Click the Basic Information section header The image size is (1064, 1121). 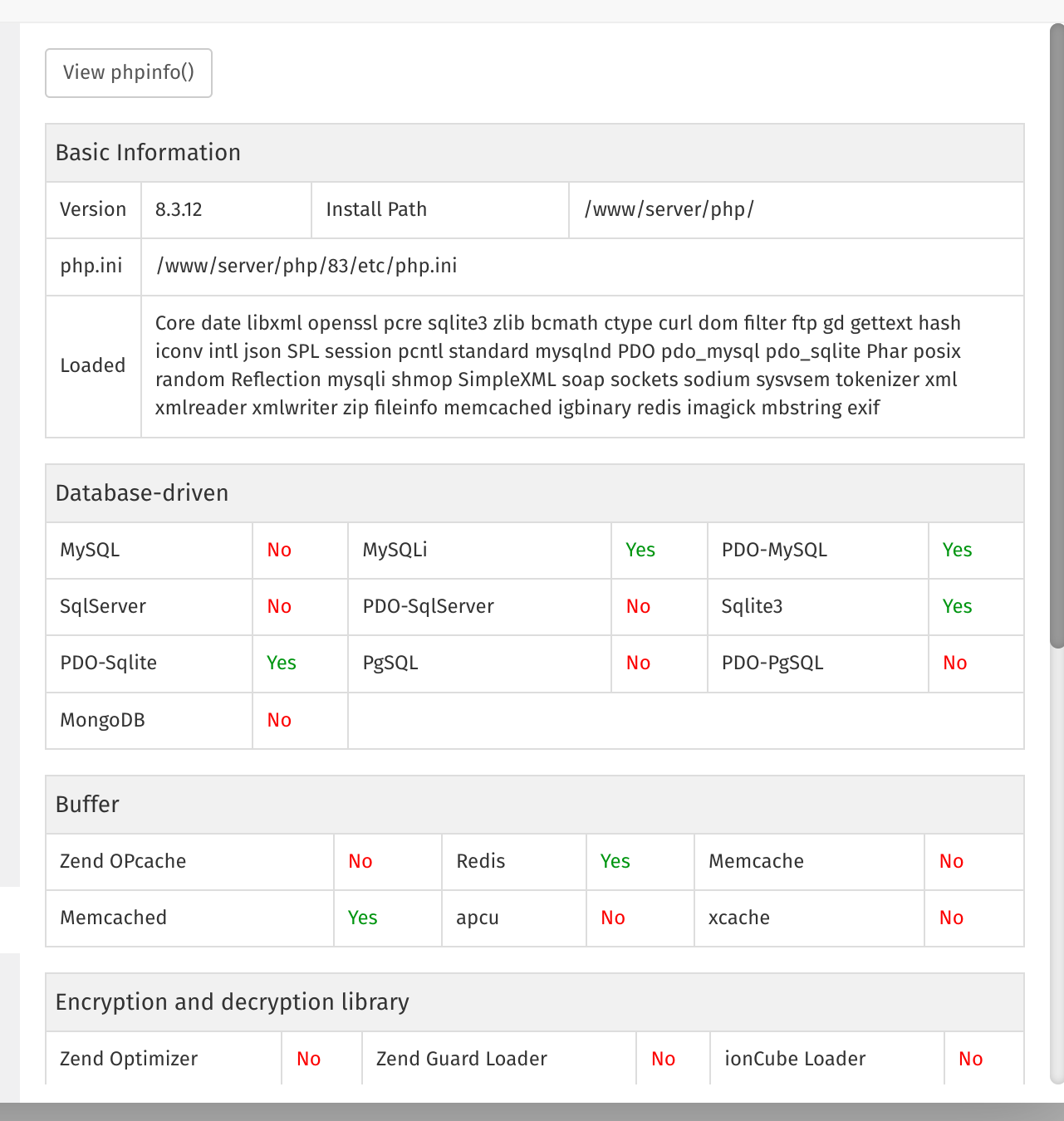[x=148, y=153]
